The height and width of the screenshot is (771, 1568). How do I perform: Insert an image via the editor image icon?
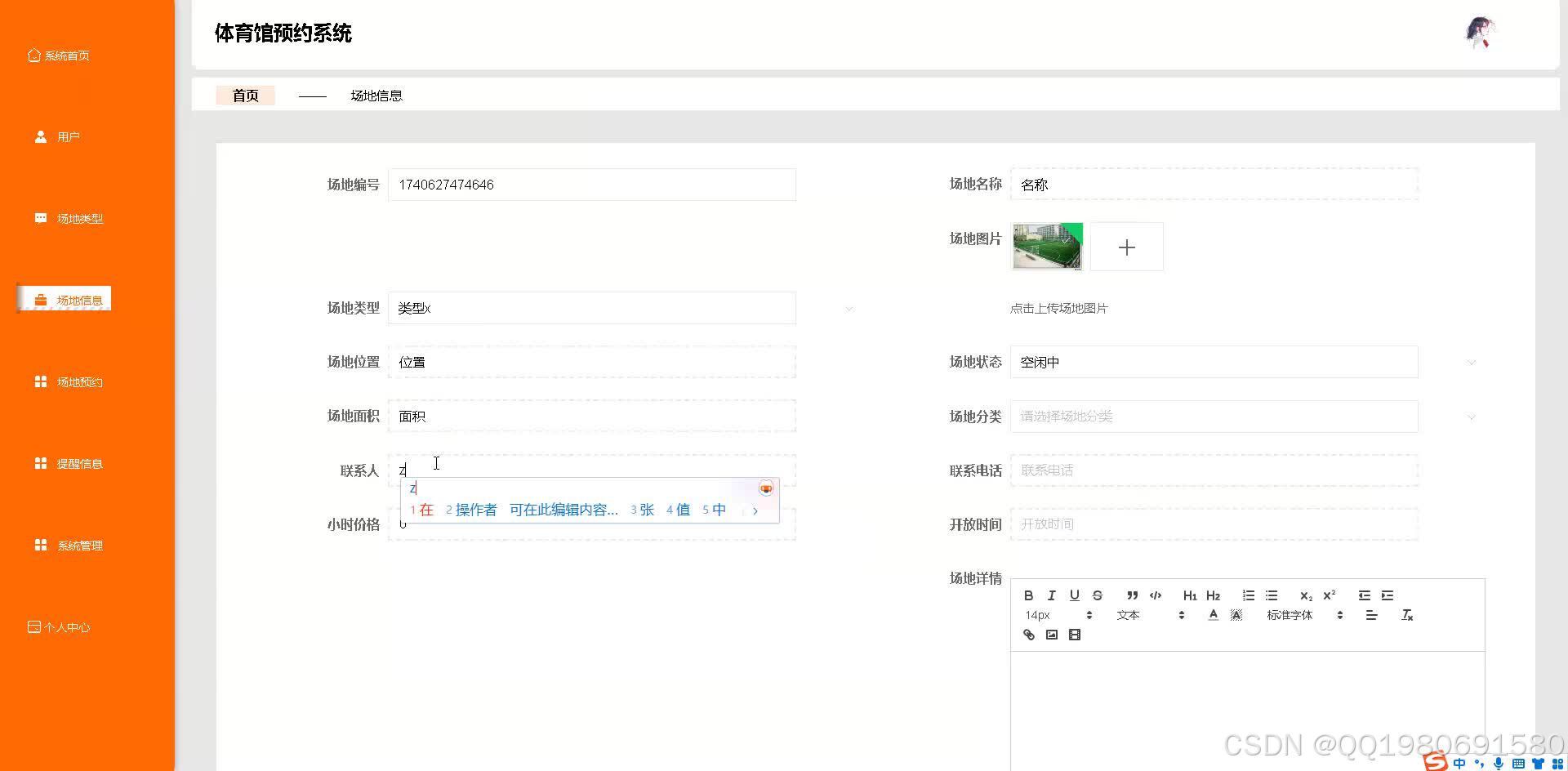(1052, 635)
